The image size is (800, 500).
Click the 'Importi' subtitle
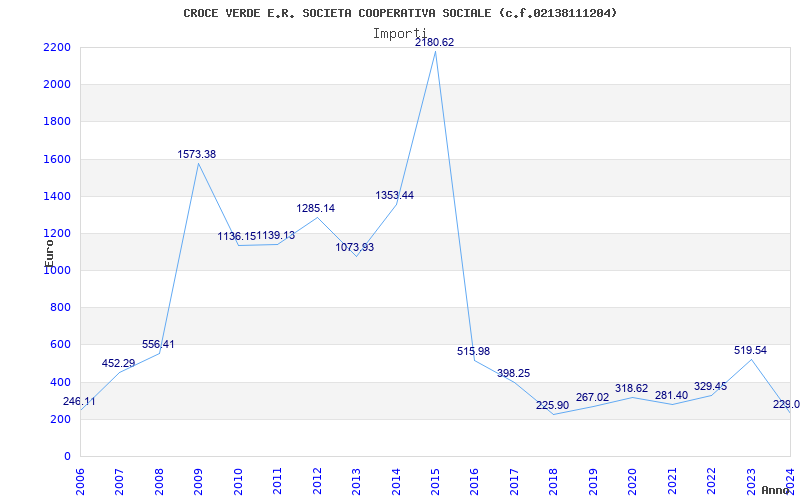399,34
